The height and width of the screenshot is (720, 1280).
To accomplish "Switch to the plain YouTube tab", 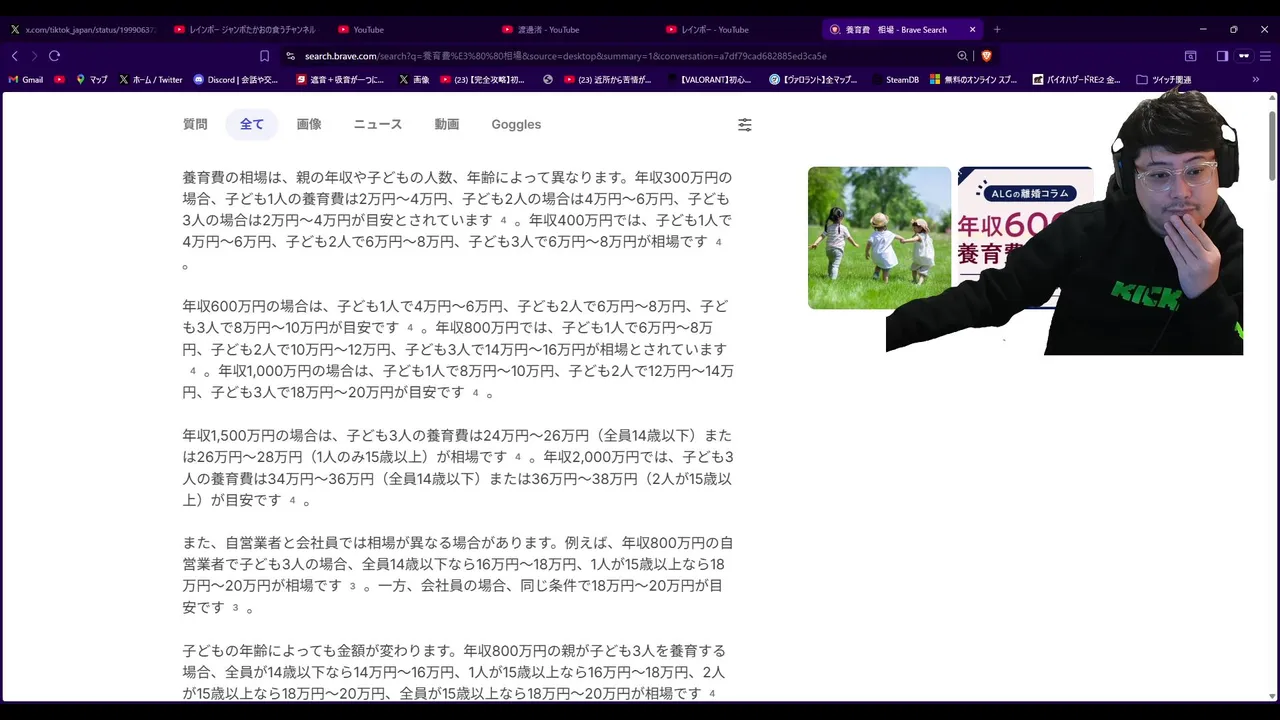I will 408,29.
